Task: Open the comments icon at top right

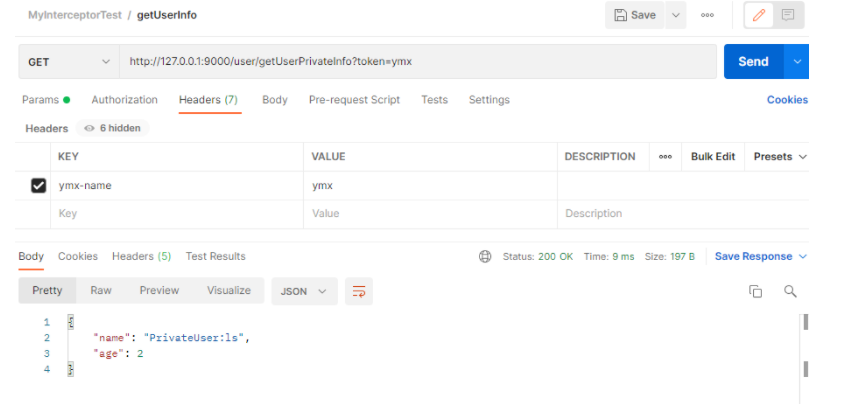Action: pos(788,15)
